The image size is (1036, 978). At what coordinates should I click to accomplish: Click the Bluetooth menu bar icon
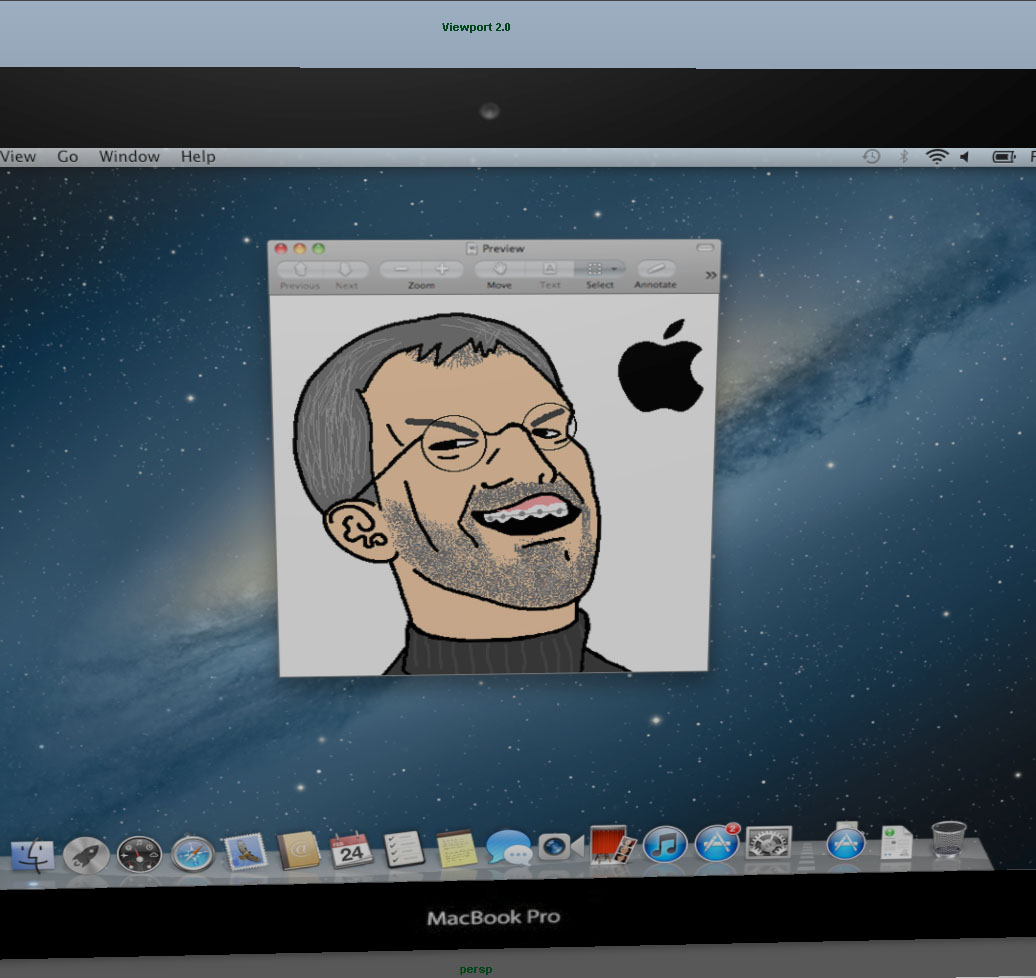coord(904,156)
